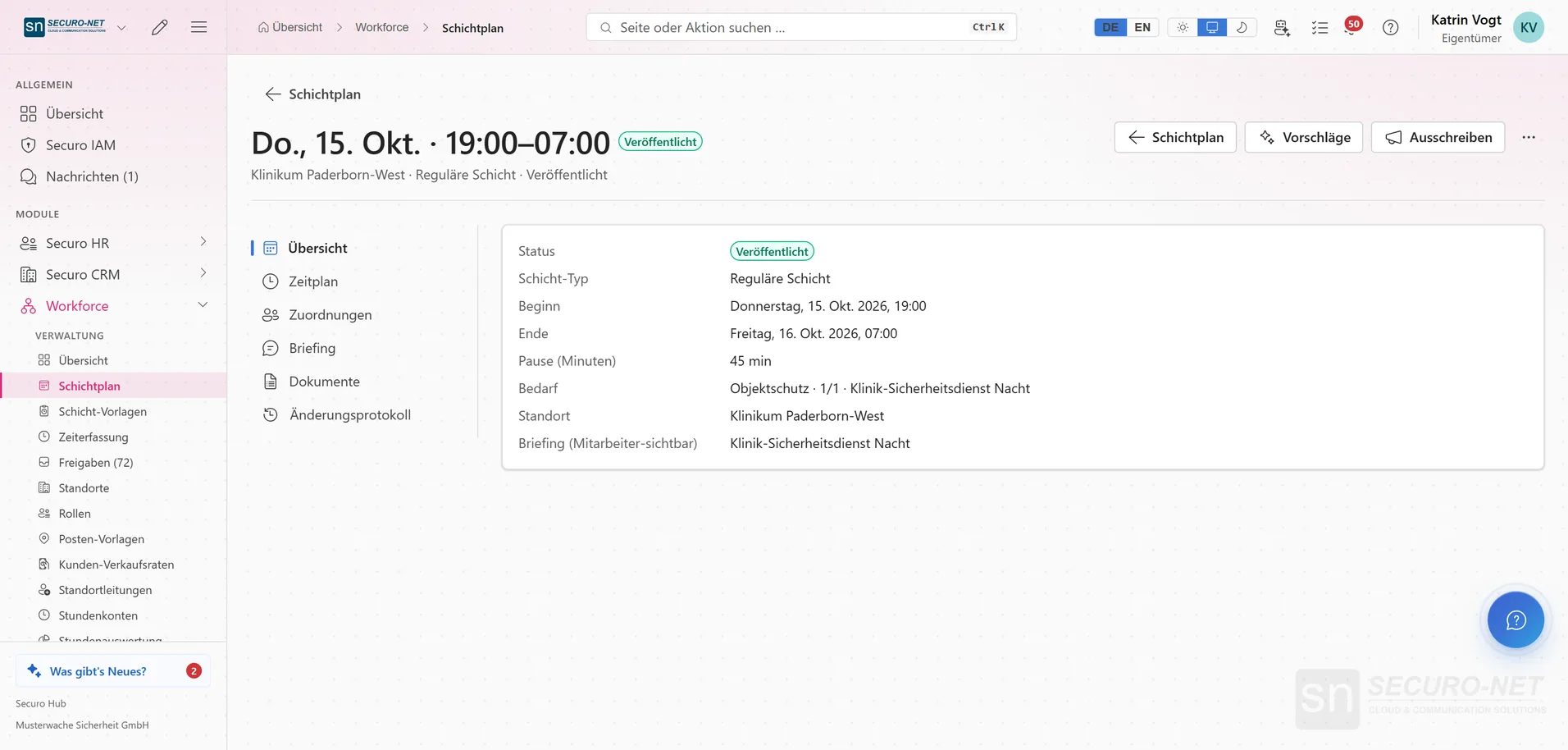
Task: Click back arrow next to Schichtplan heading
Action: 273,94
